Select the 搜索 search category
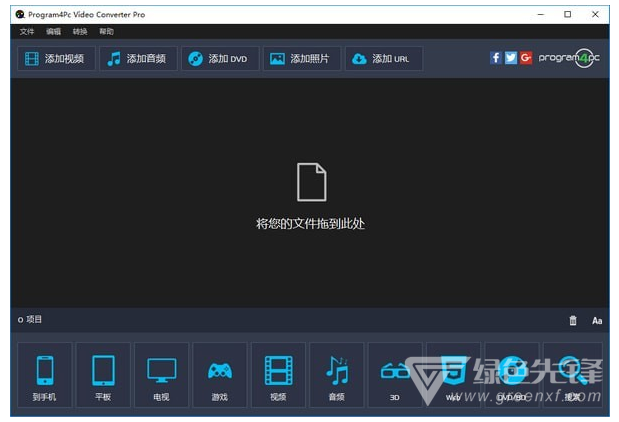619x422 pixels. [x=573, y=375]
